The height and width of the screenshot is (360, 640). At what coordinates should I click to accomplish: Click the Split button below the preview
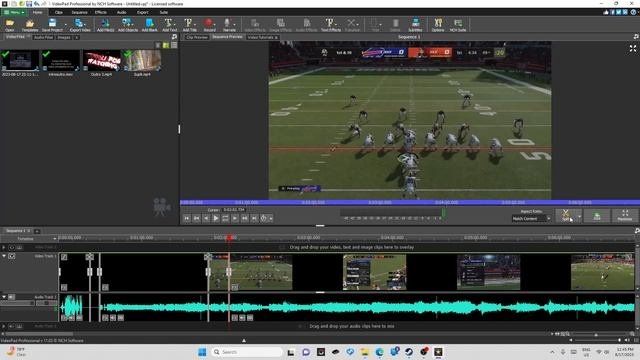coord(566,216)
